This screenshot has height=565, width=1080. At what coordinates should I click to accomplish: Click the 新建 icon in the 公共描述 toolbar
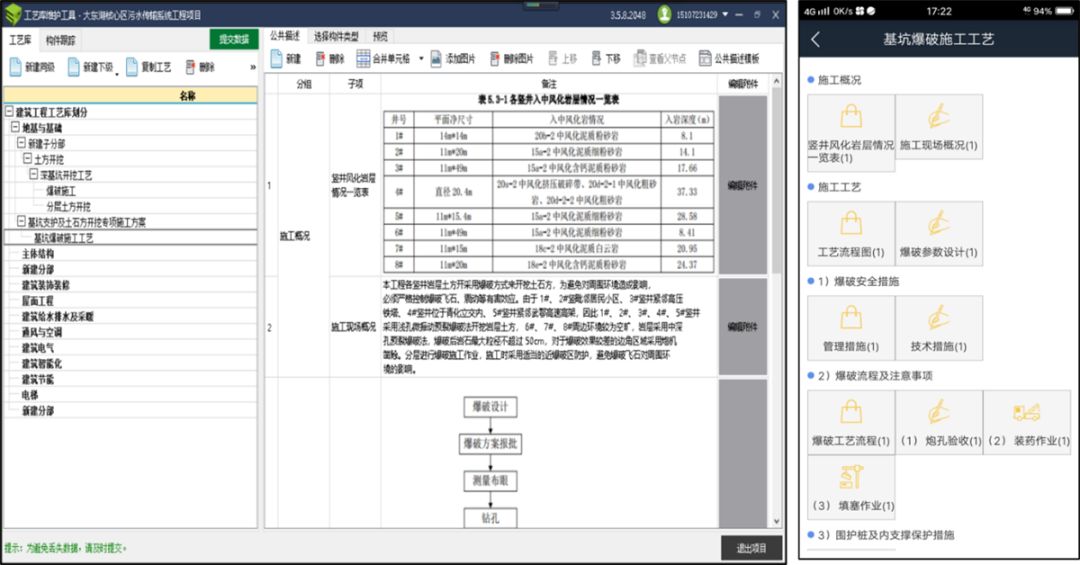pos(276,59)
